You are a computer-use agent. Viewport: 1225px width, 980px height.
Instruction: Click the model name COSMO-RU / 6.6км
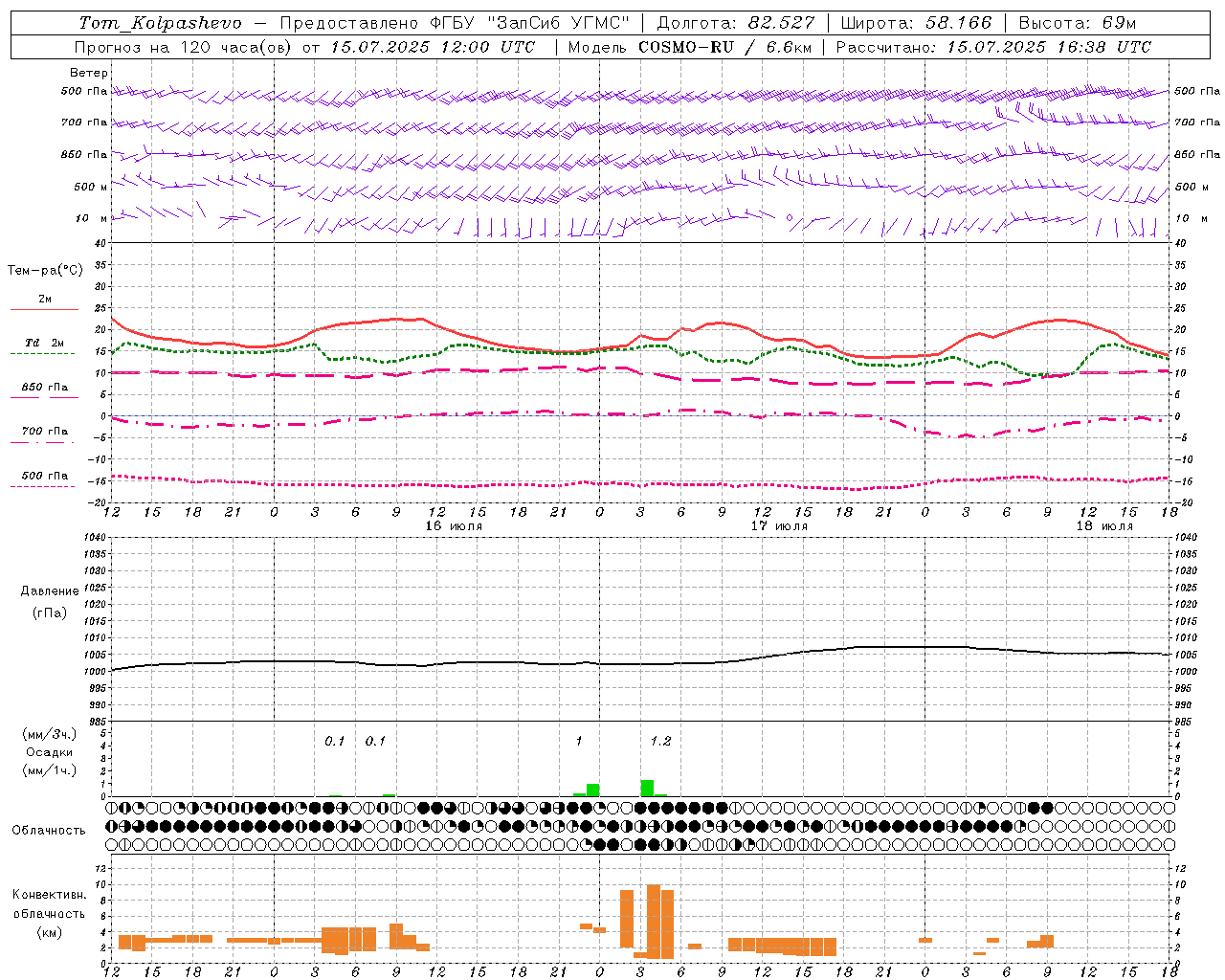pos(724,47)
